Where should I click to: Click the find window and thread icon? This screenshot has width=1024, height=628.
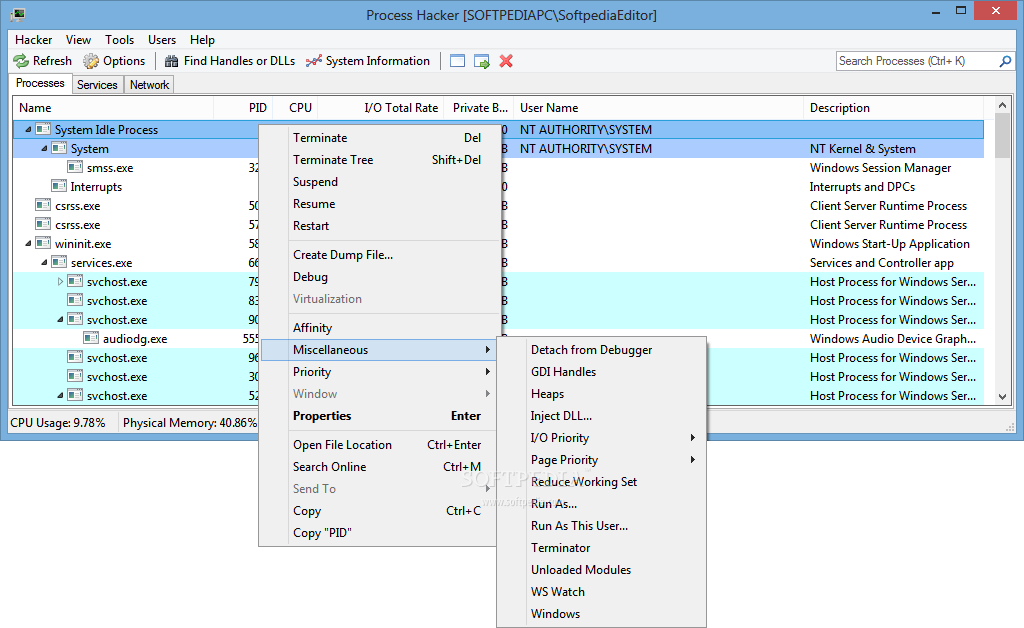[x=482, y=61]
